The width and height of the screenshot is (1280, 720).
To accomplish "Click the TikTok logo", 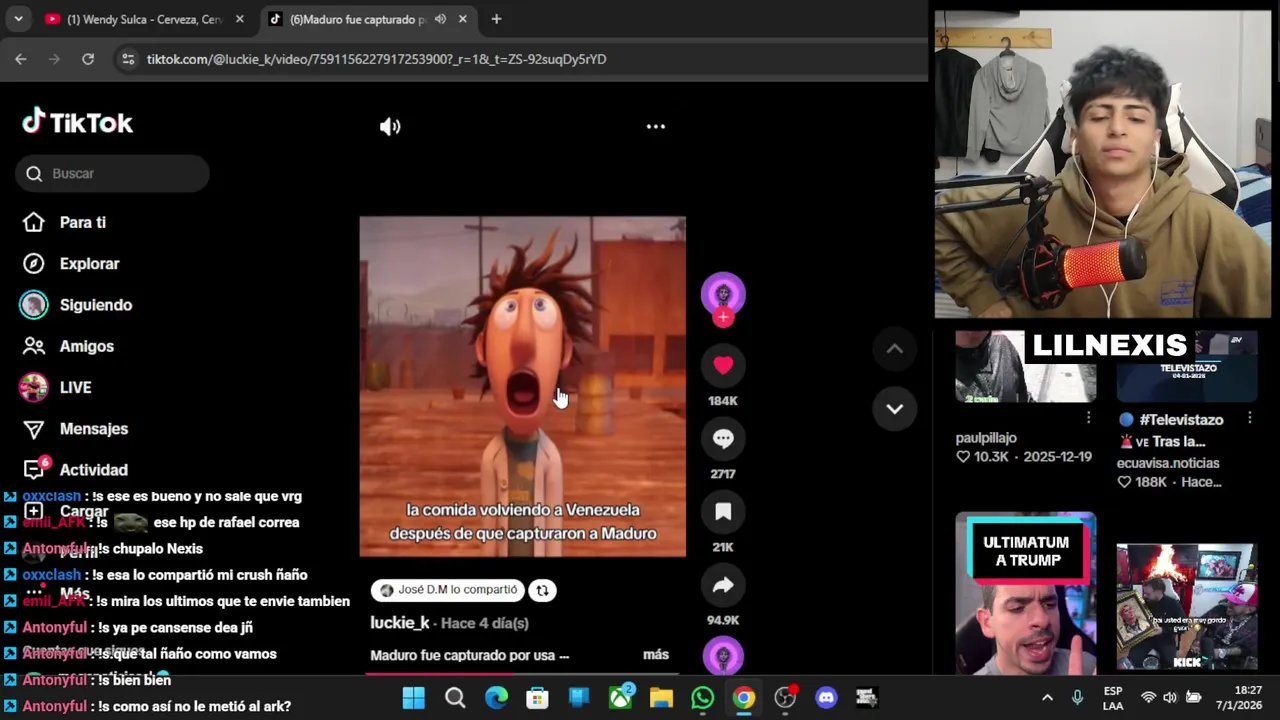I will point(78,122).
